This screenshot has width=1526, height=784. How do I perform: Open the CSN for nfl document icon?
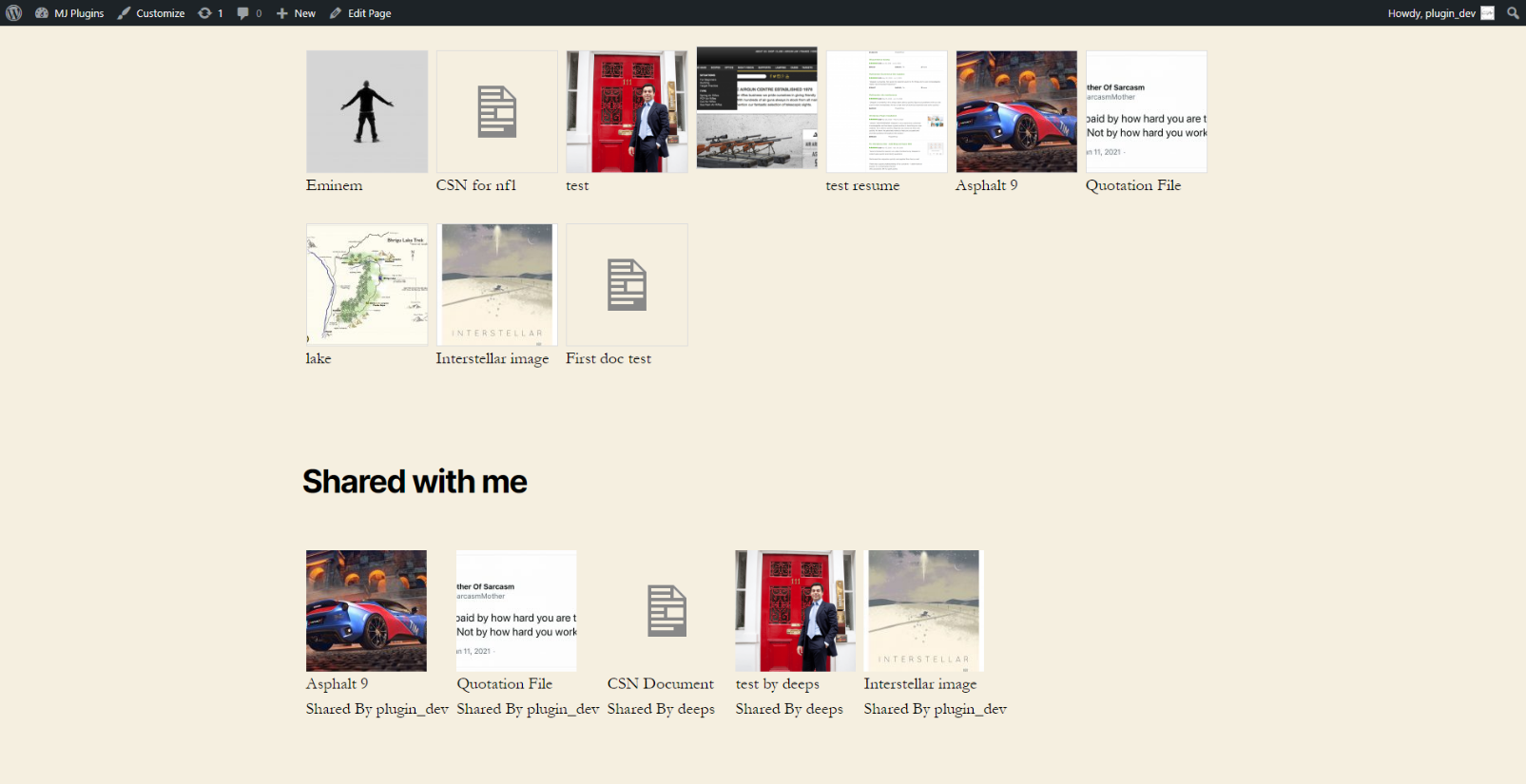pyautogui.click(x=497, y=111)
